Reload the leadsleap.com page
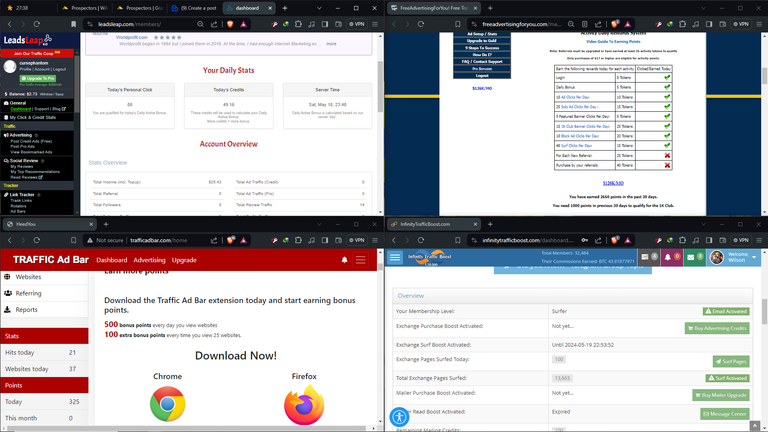This screenshot has width=768, height=432. coord(37,24)
